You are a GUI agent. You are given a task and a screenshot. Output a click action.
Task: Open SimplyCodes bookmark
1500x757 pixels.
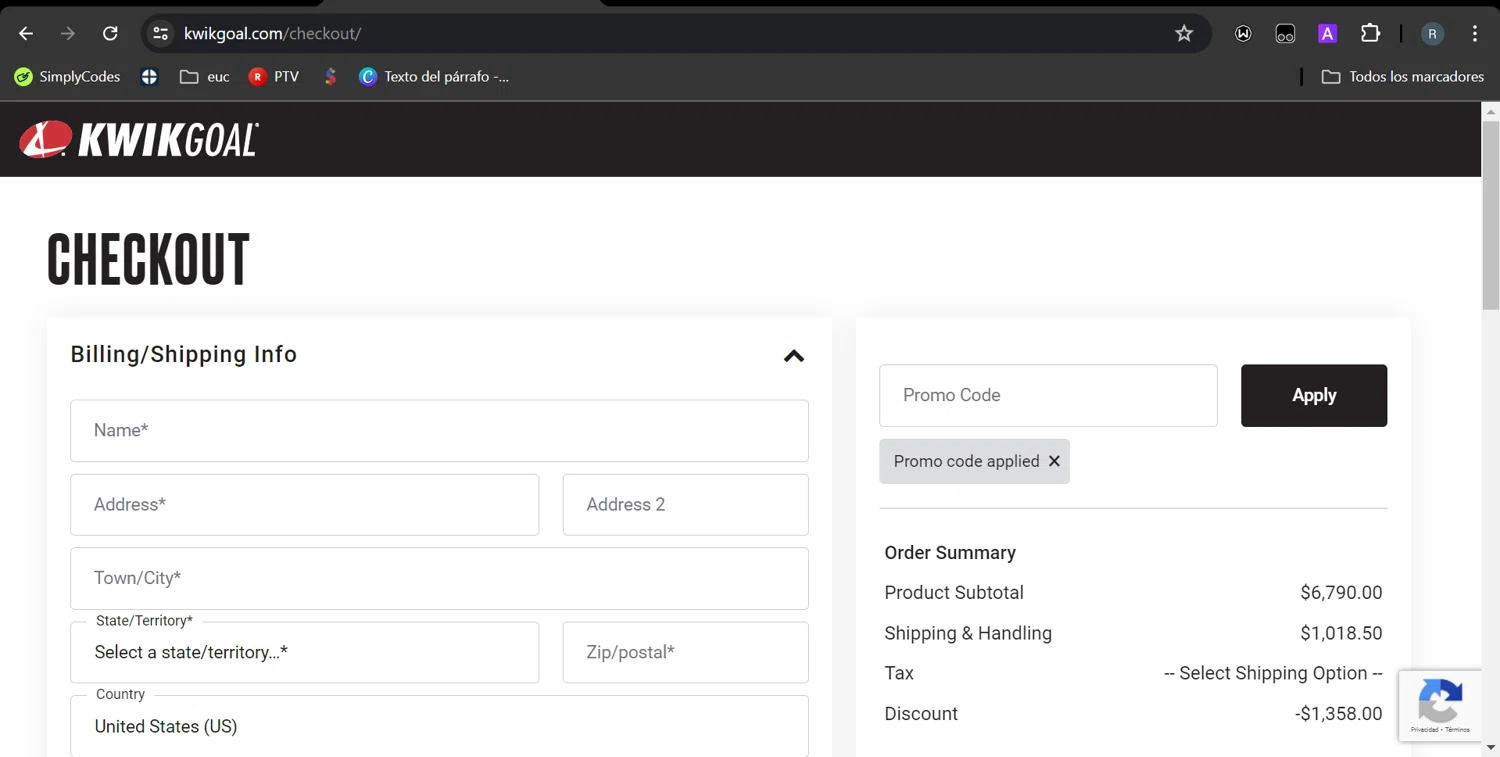67,77
